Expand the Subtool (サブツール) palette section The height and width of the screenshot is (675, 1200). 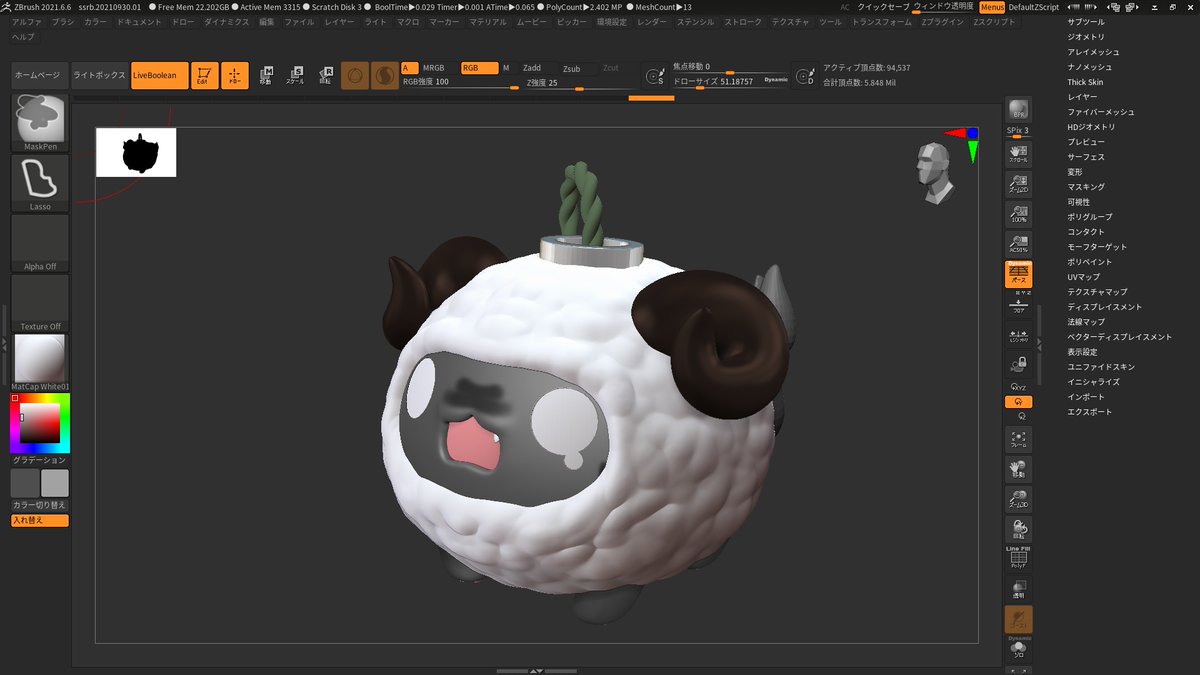coord(1086,21)
